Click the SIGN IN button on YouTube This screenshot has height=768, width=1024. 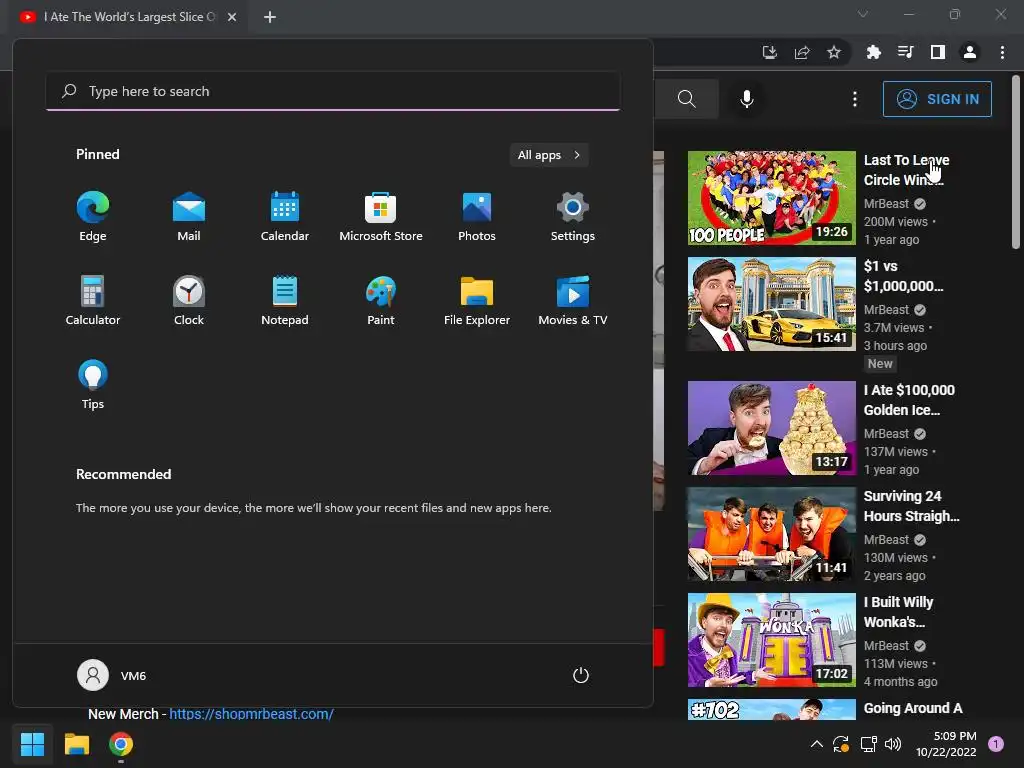point(937,99)
